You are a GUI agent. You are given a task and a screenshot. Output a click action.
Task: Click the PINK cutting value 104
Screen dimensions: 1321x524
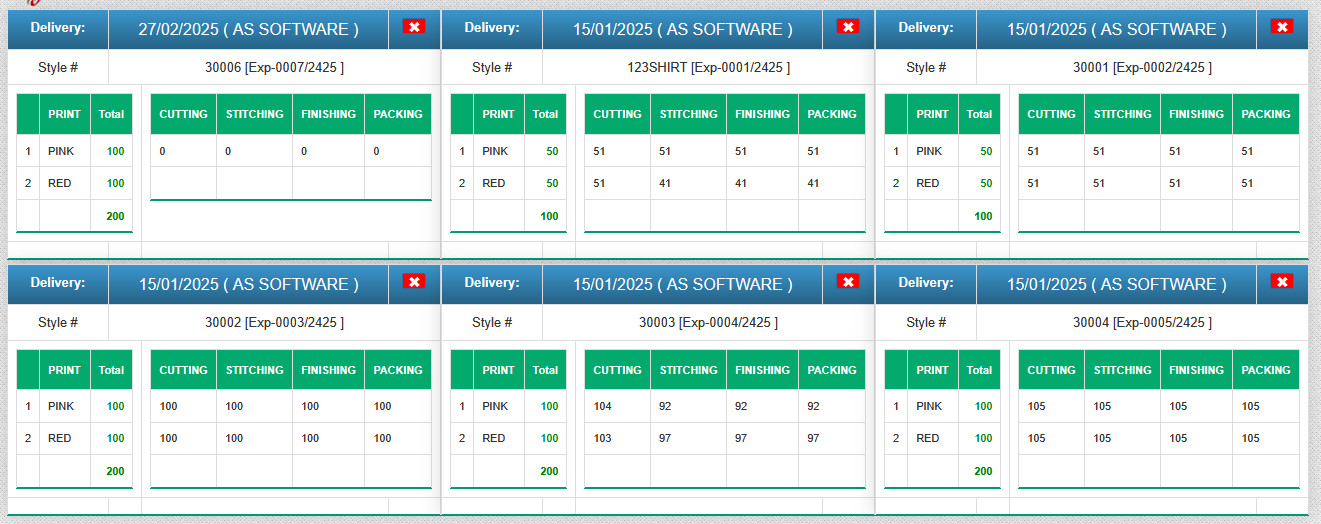coord(602,406)
